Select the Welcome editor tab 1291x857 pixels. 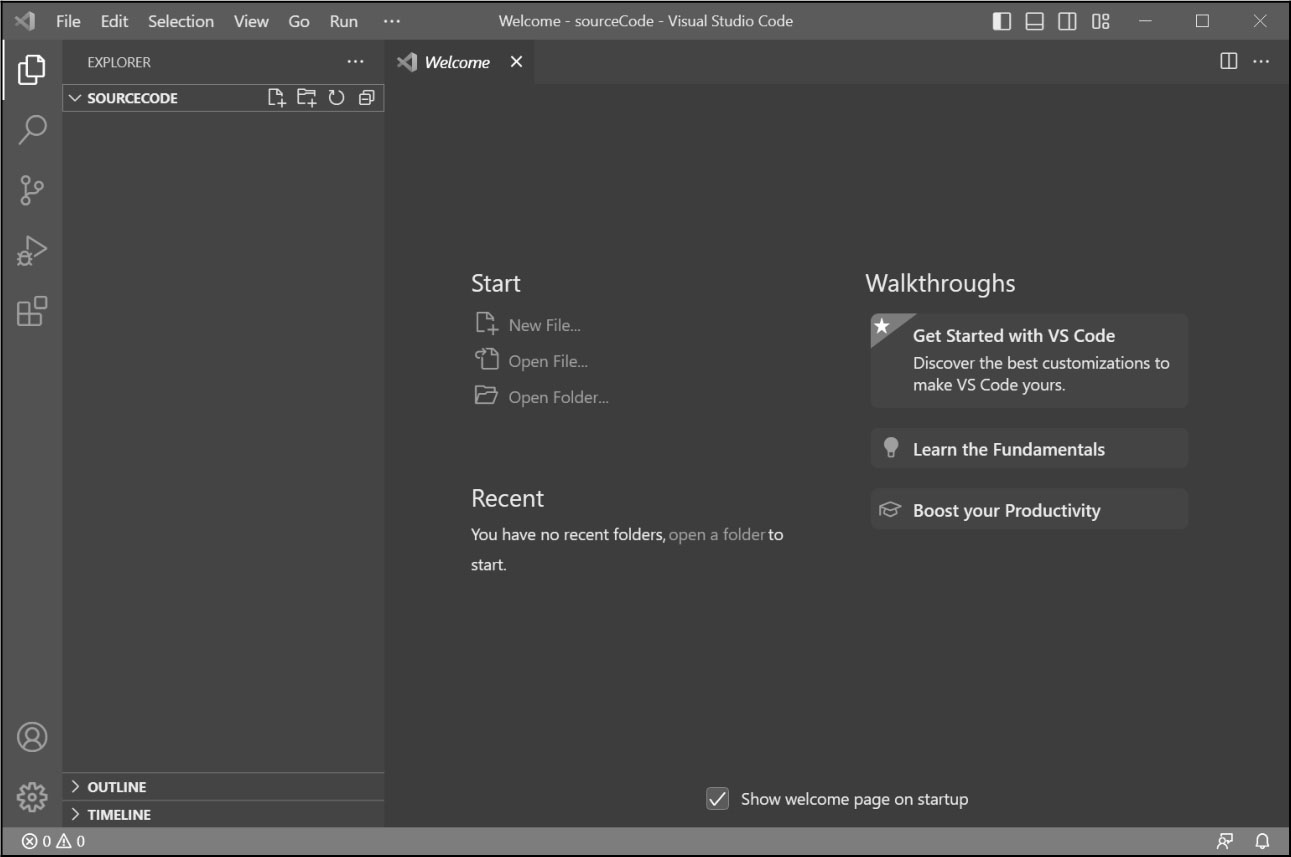tap(459, 62)
